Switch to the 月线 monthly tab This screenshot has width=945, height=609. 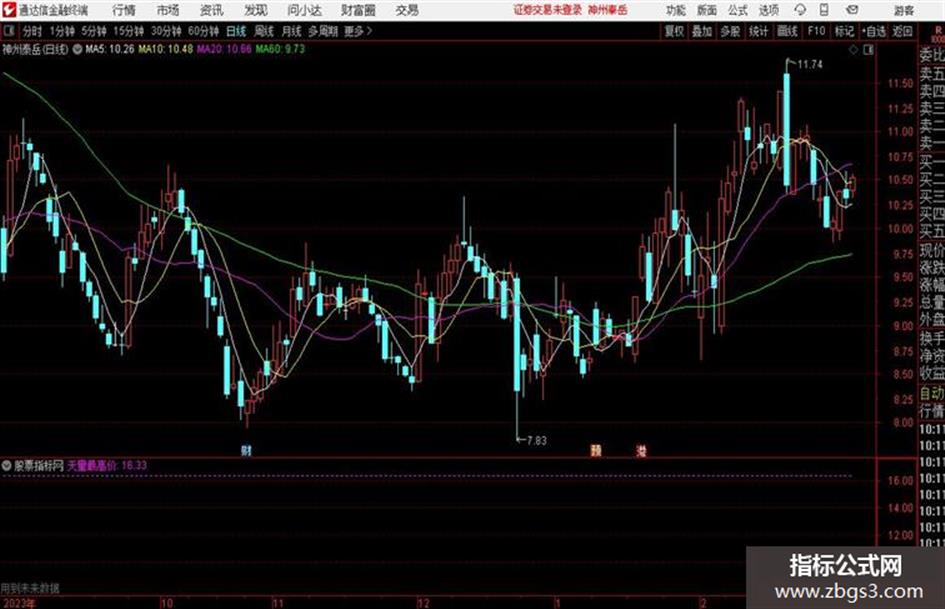coord(291,31)
